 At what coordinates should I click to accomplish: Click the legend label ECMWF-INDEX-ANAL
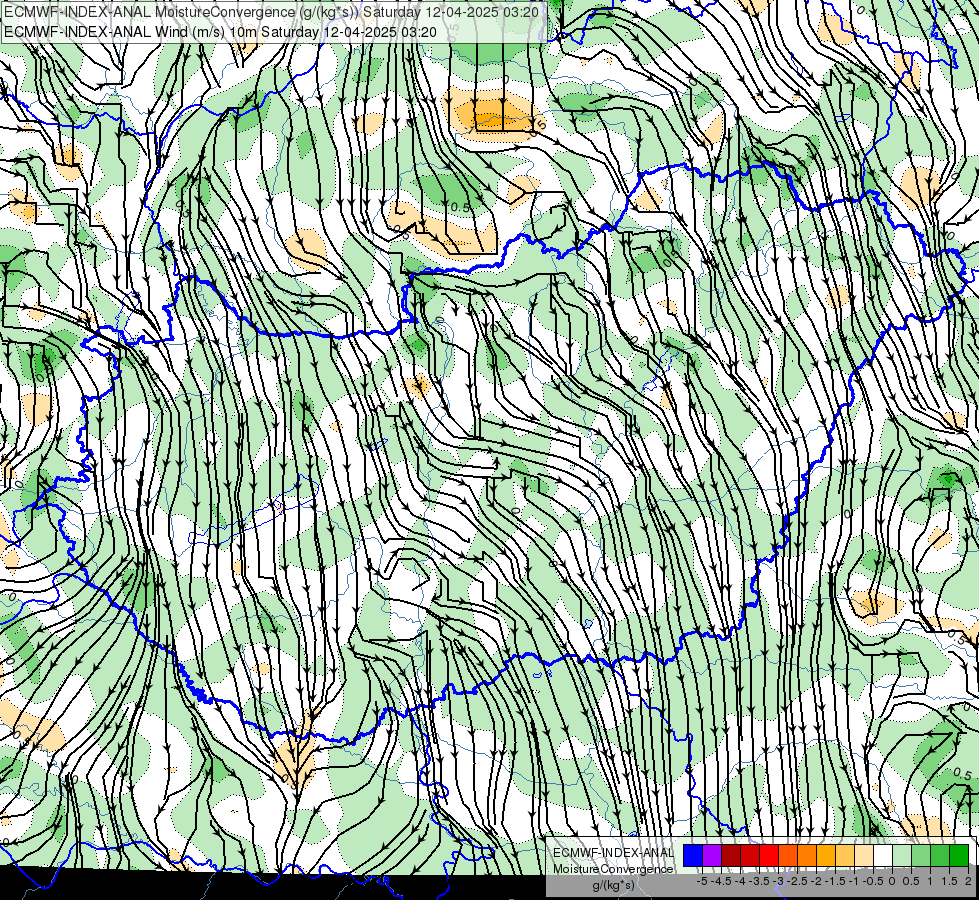613,853
